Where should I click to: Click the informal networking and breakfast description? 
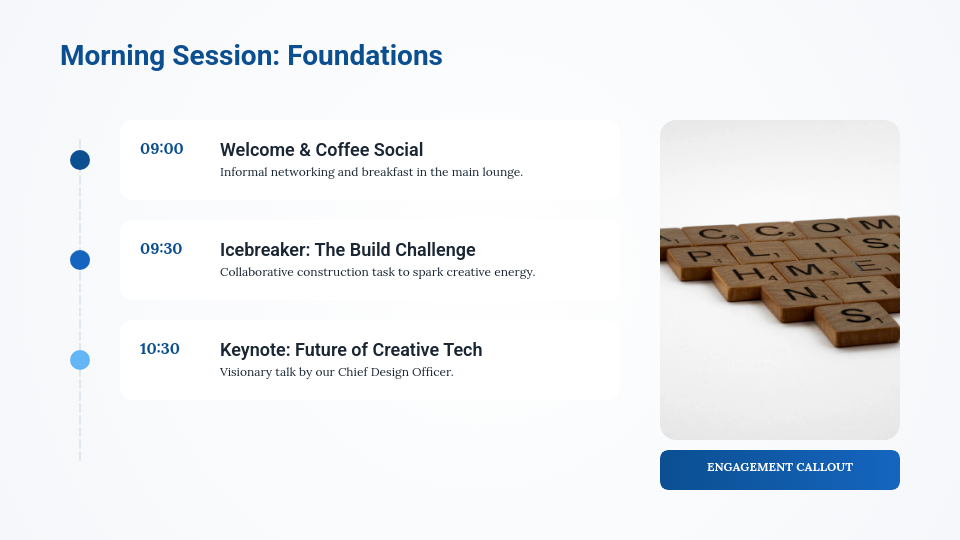tap(371, 172)
